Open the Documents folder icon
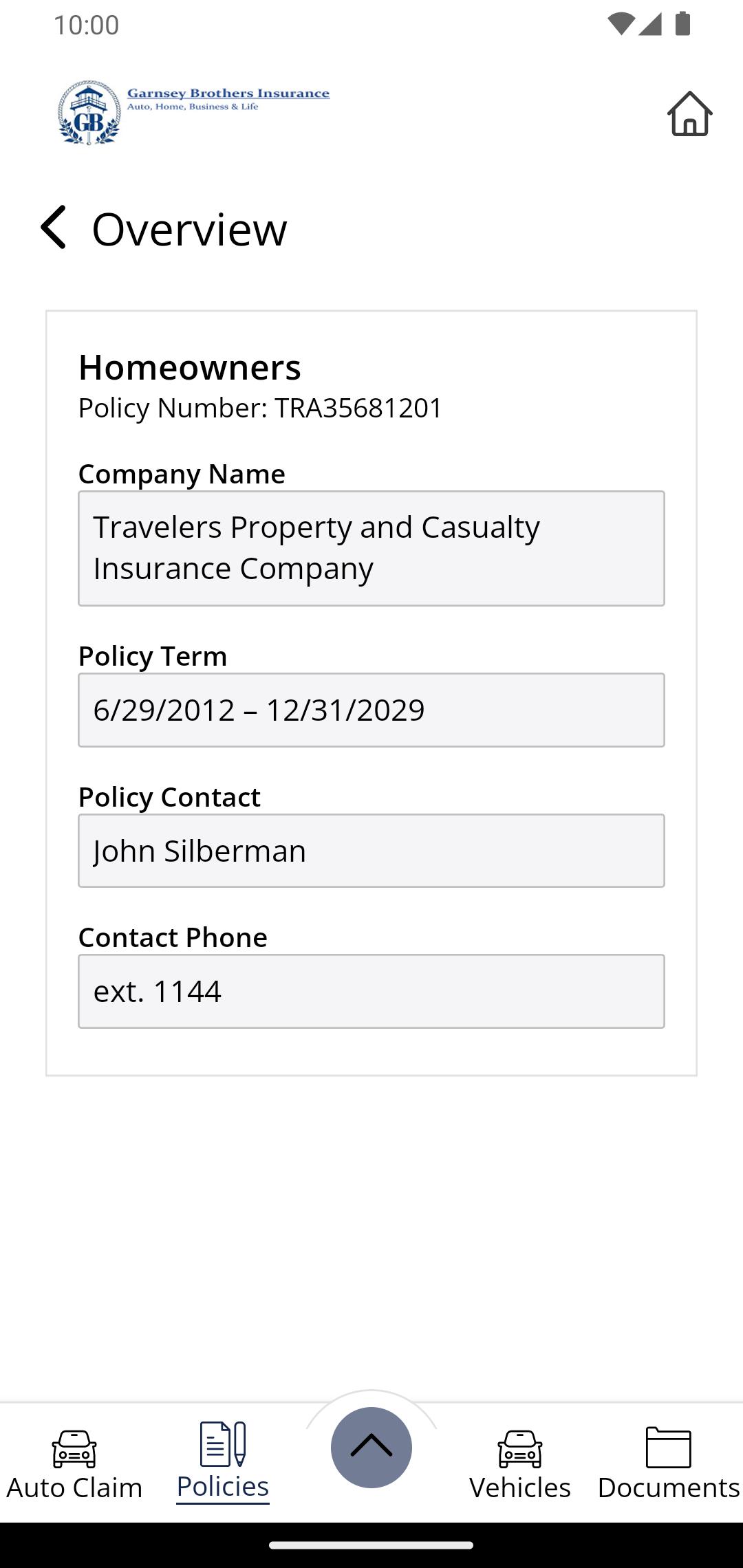The image size is (743, 1568). point(669,1447)
